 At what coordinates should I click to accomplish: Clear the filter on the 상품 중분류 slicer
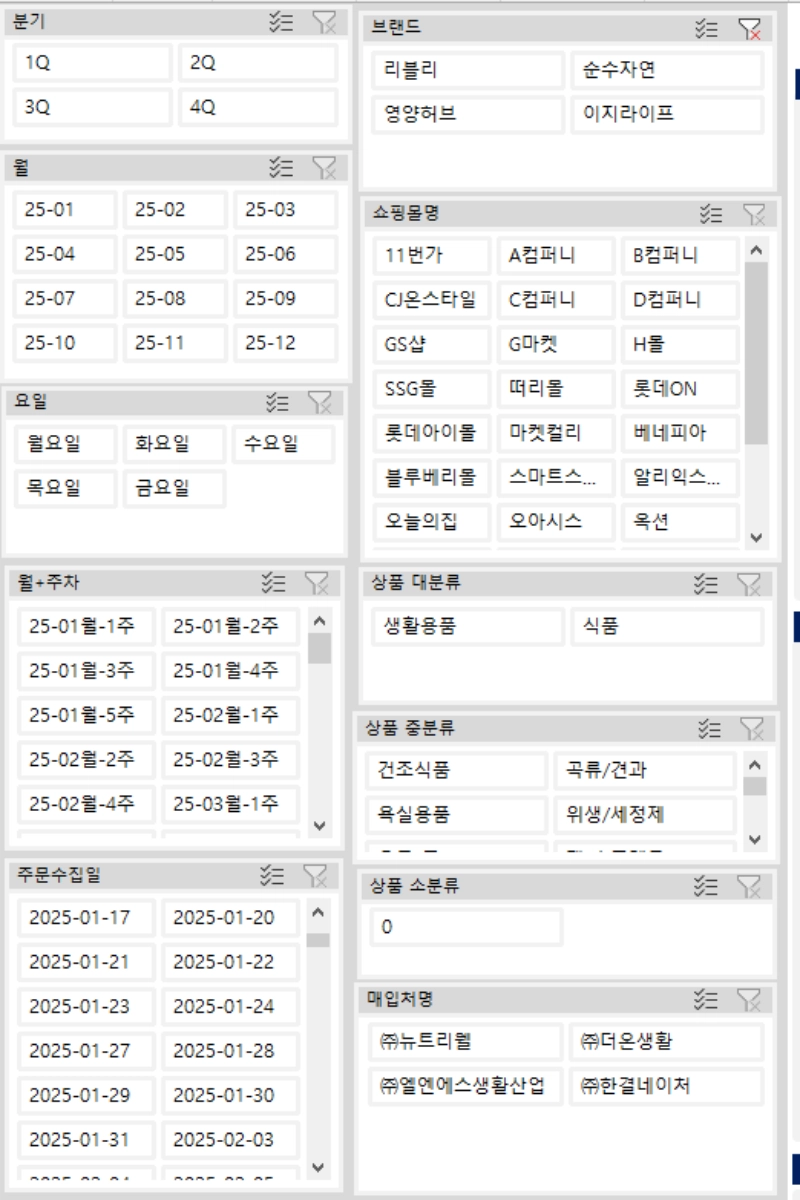(751, 728)
